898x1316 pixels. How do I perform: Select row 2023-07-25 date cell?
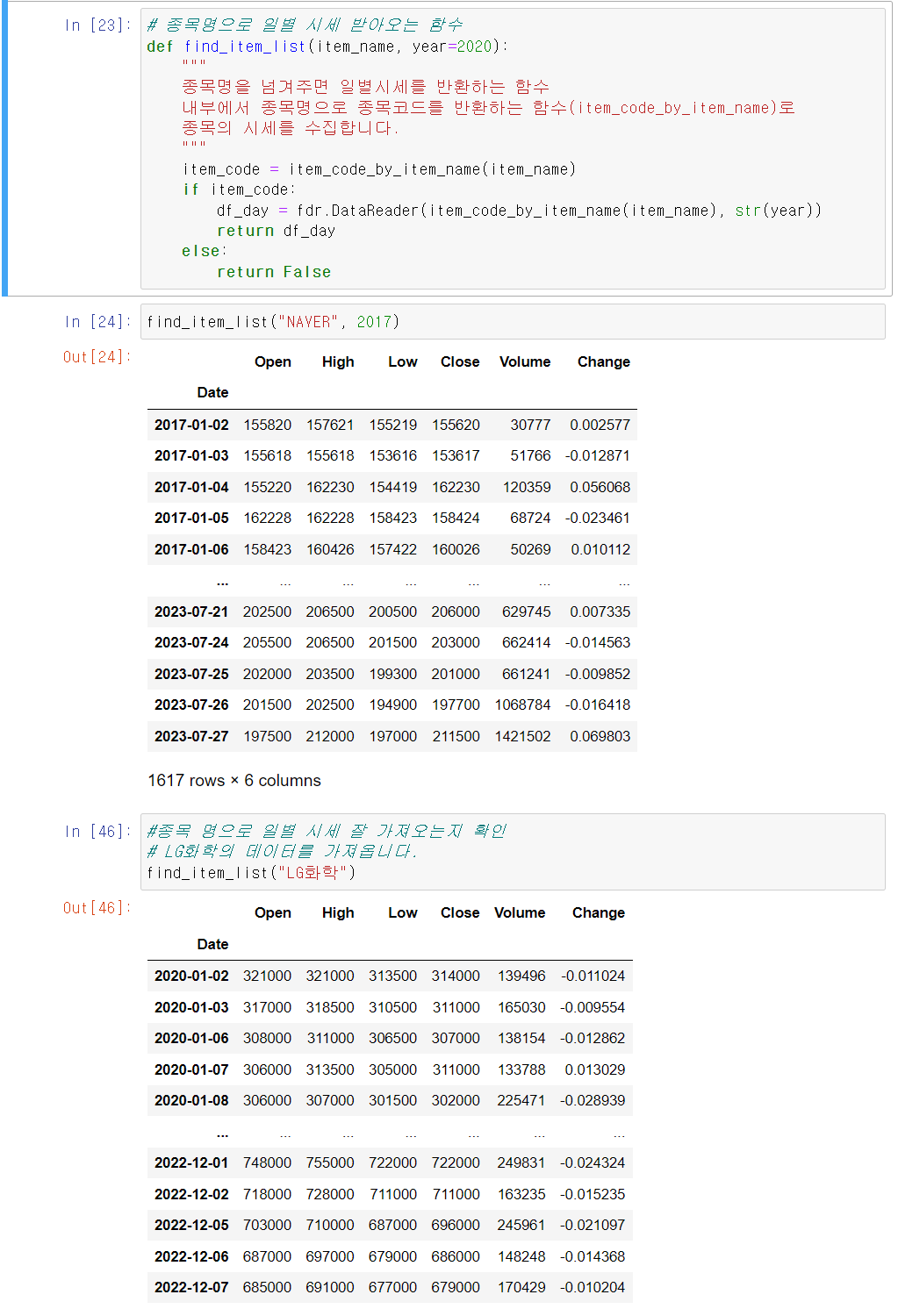point(191,674)
